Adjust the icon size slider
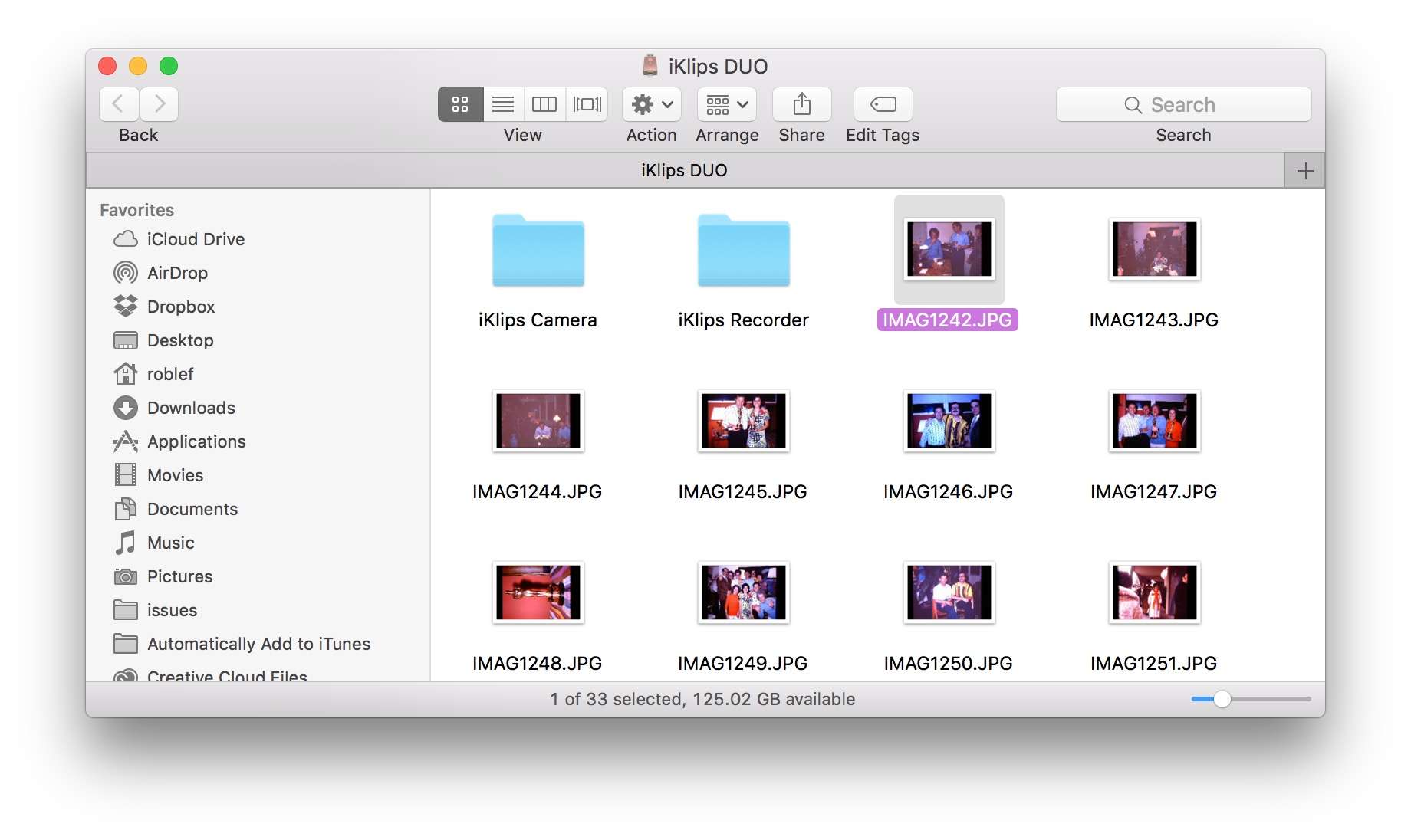Image resolution: width=1411 pixels, height=840 pixels. 1222,699
